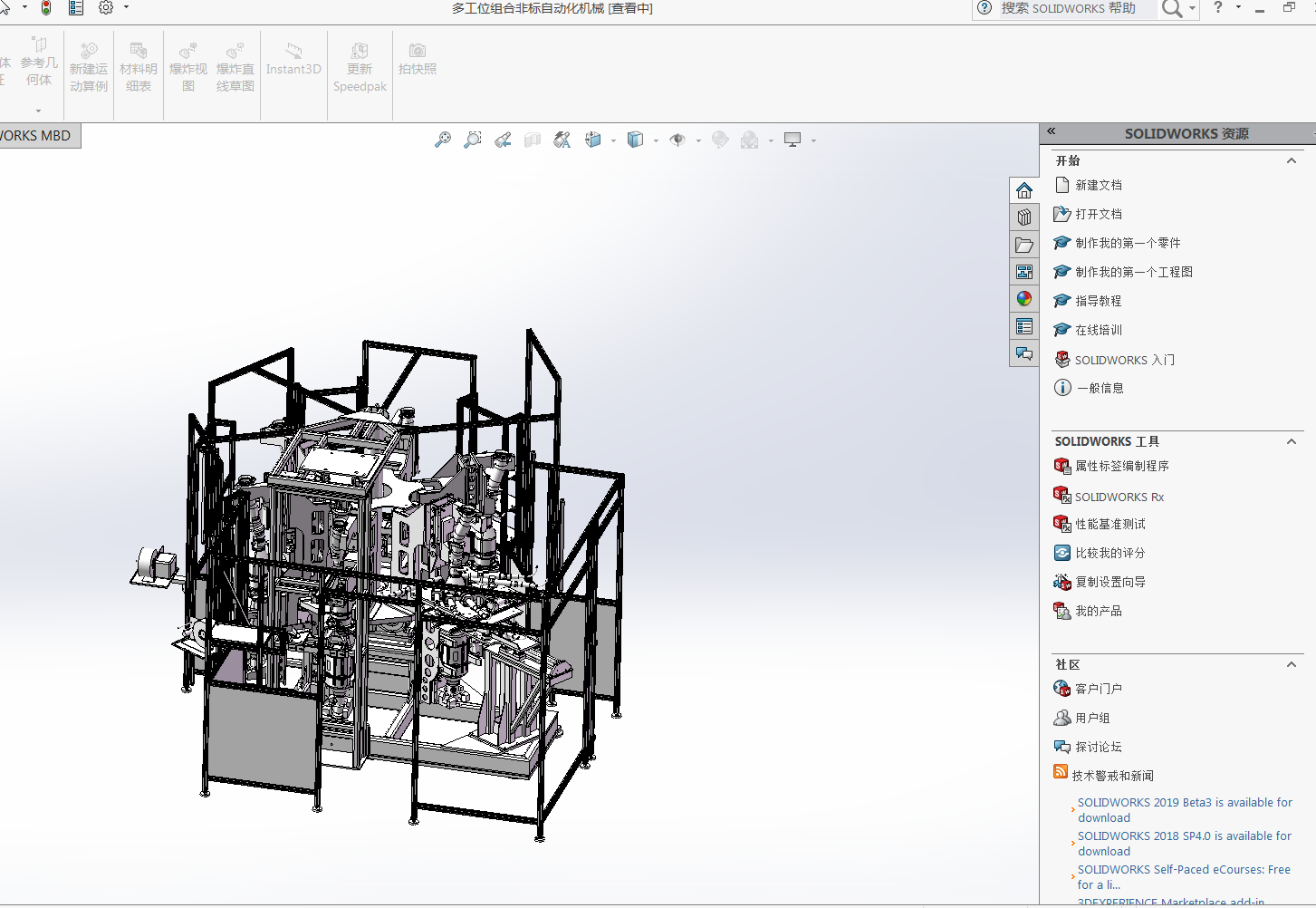
Task: Collapse the SOLIDWORKS 工具 section
Action: click(x=1292, y=441)
